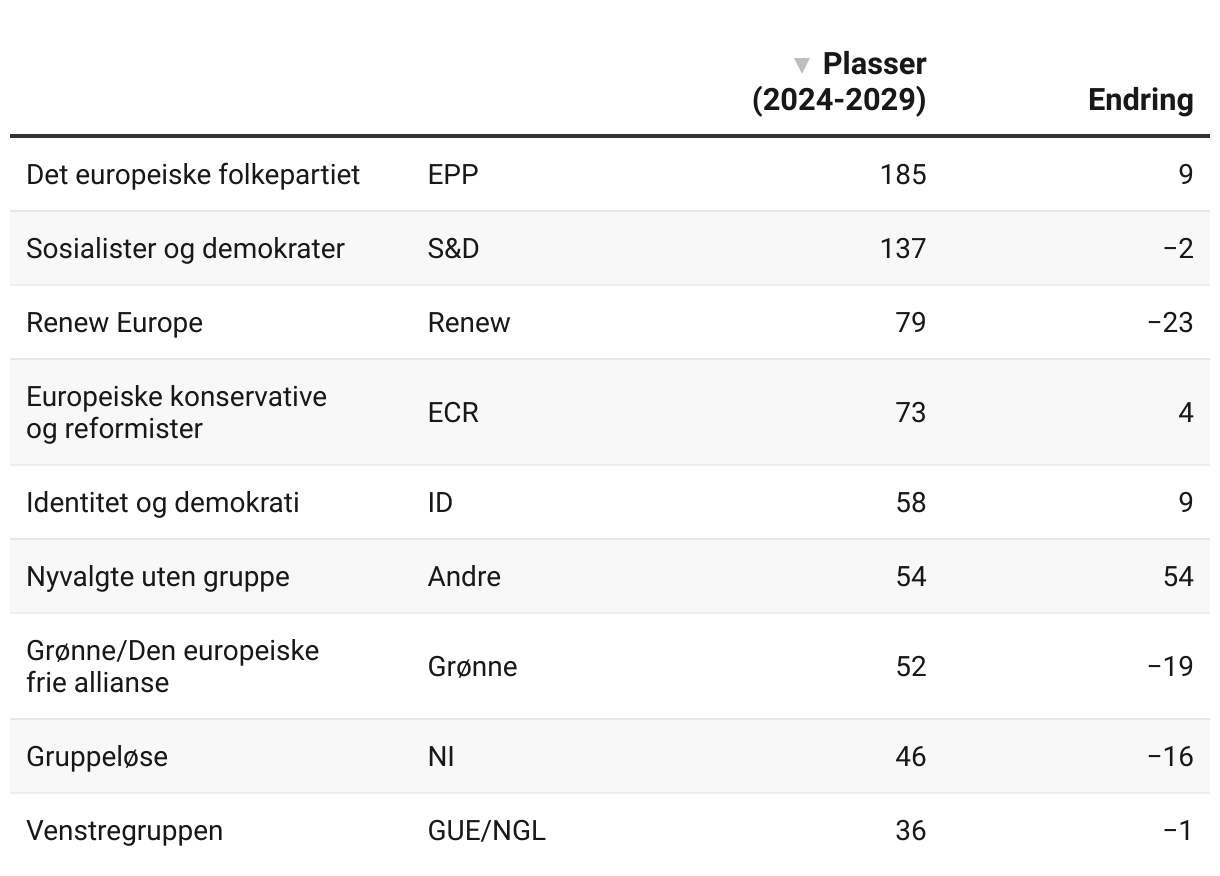This screenshot has width=1220, height=876.
Task: Select Renew Europe party name
Action: click(114, 323)
